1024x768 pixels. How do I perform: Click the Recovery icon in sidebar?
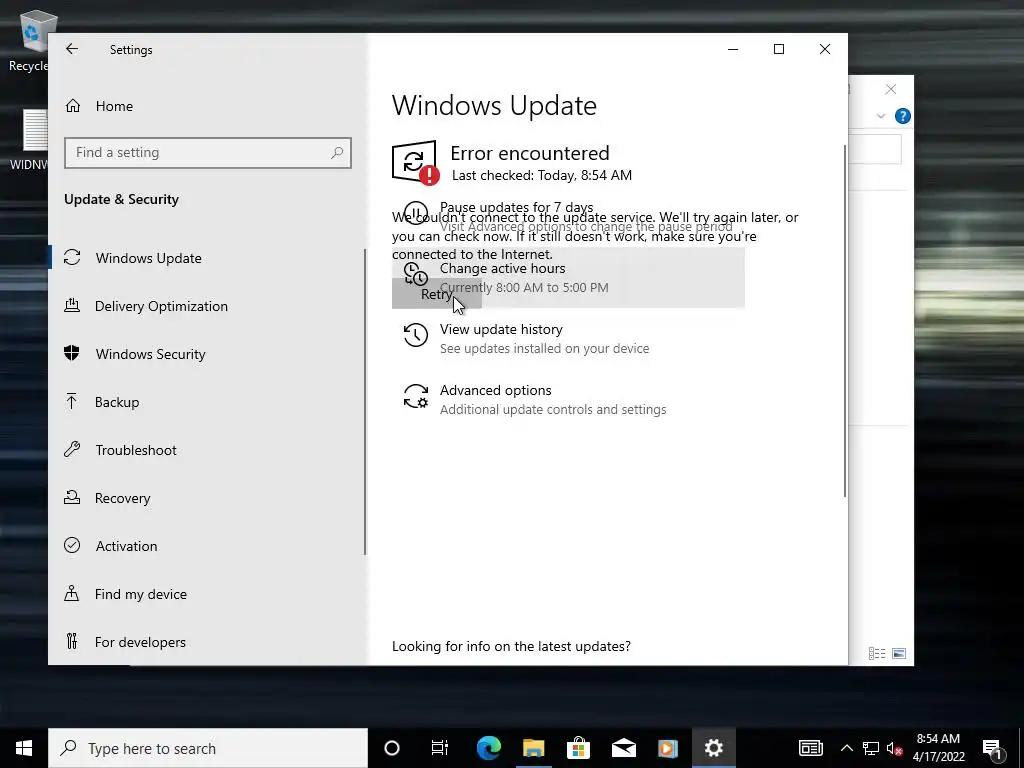pos(72,497)
